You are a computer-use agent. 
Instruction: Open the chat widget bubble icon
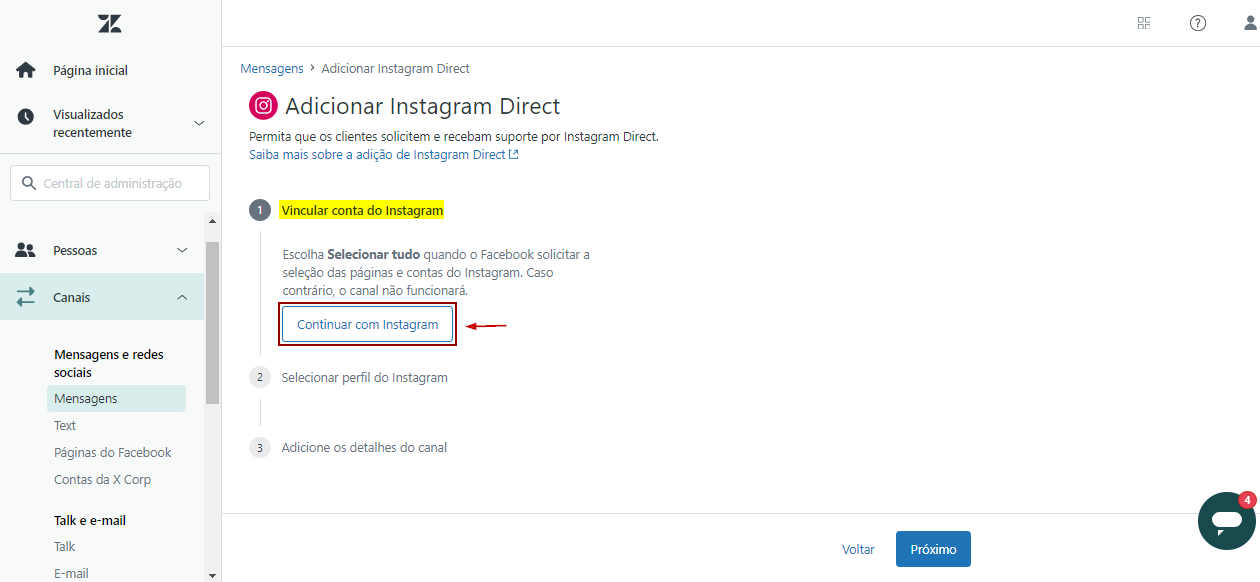pyautogui.click(x=1226, y=520)
